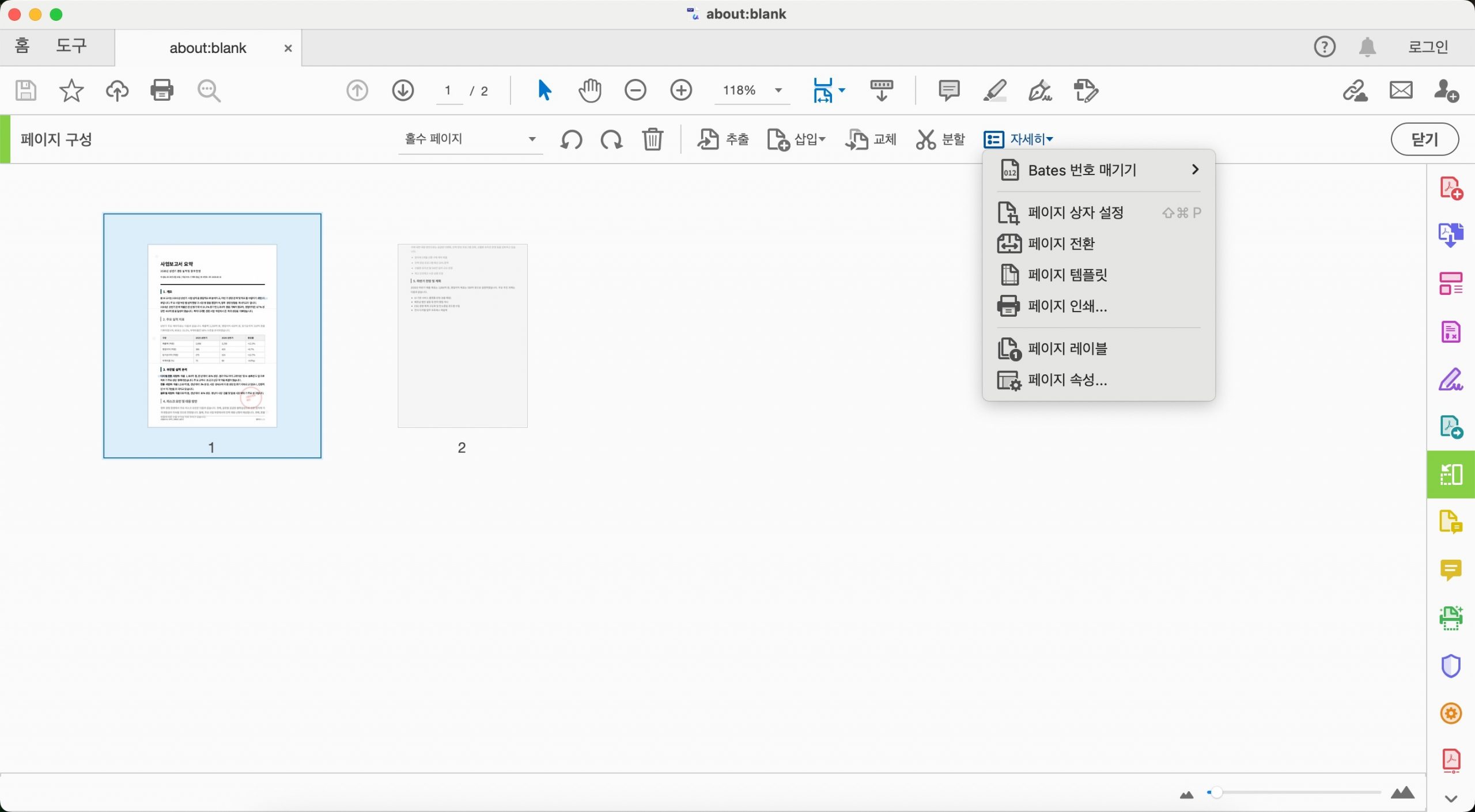The height and width of the screenshot is (812, 1475).
Task: Invite people with the add-user icon
Action: (1446, 90)
